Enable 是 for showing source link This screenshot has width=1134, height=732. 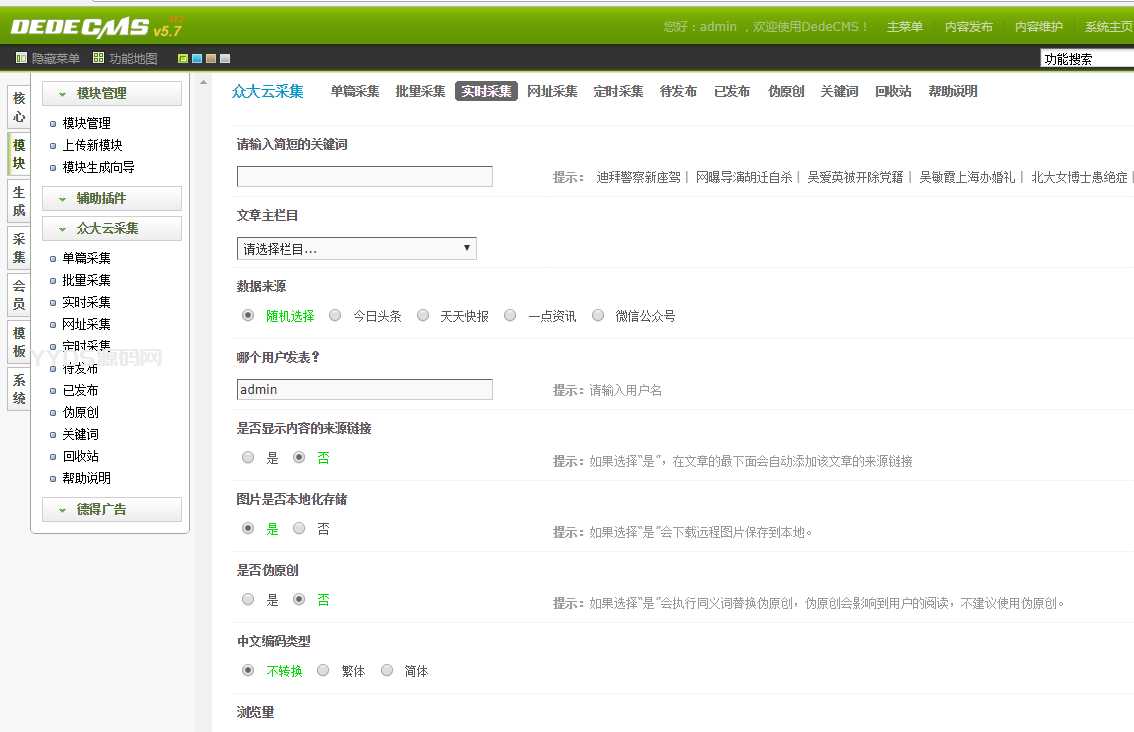tap(248, 458)
